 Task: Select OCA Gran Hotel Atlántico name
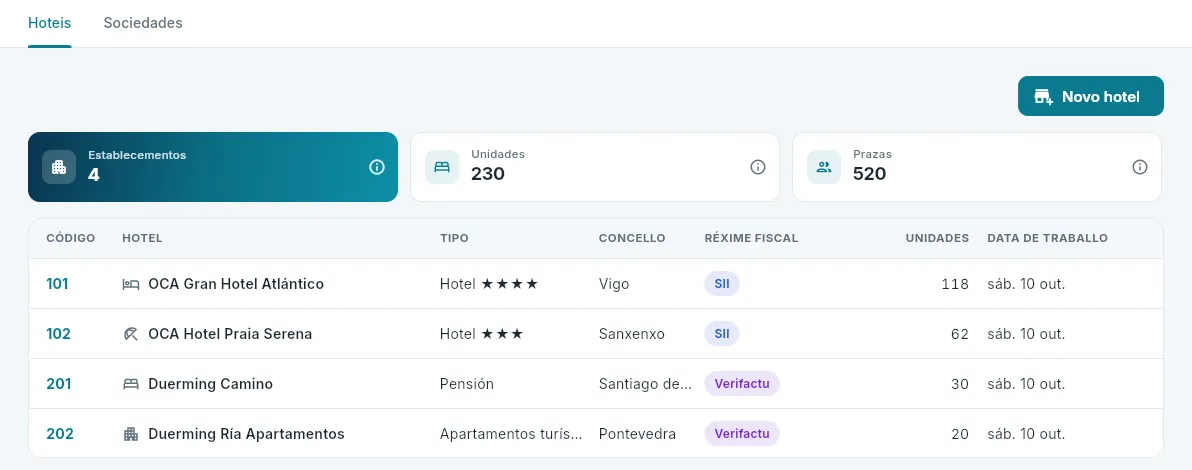pos(236,284)
